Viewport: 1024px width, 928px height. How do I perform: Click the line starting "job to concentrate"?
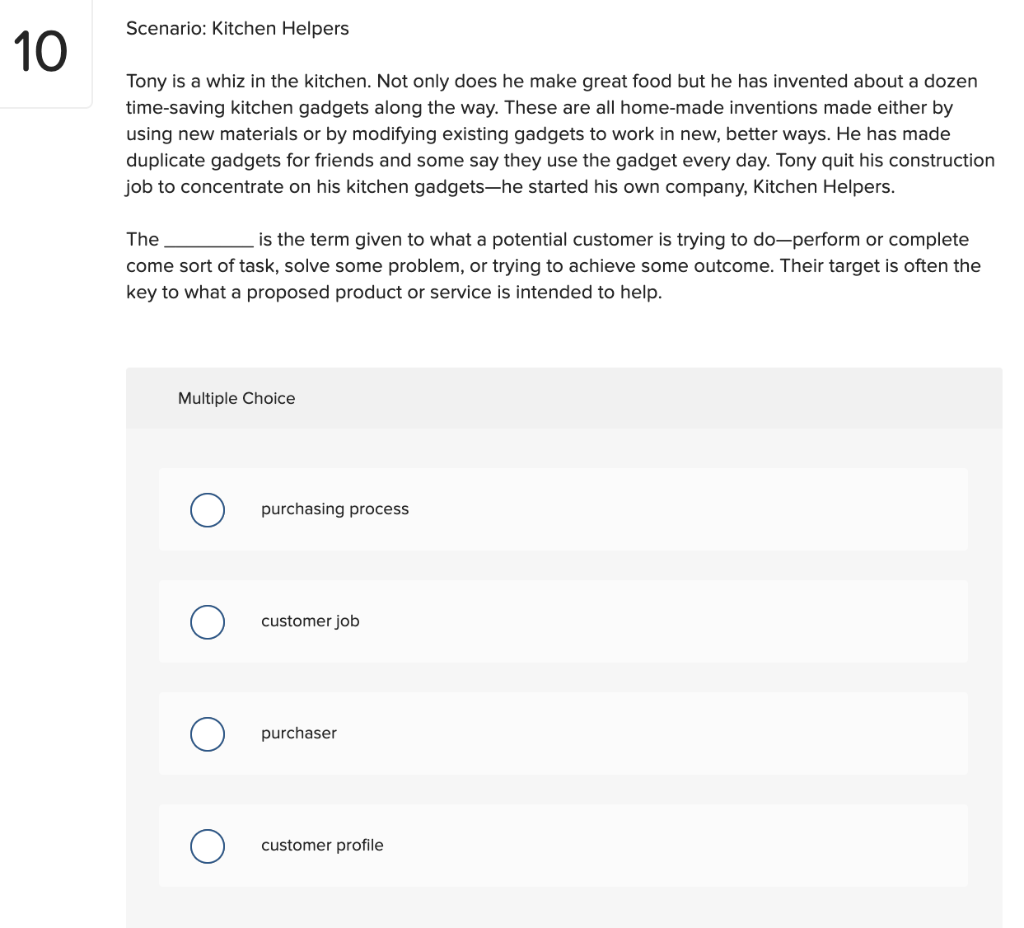pyautogui.click(x=510, y=186)
